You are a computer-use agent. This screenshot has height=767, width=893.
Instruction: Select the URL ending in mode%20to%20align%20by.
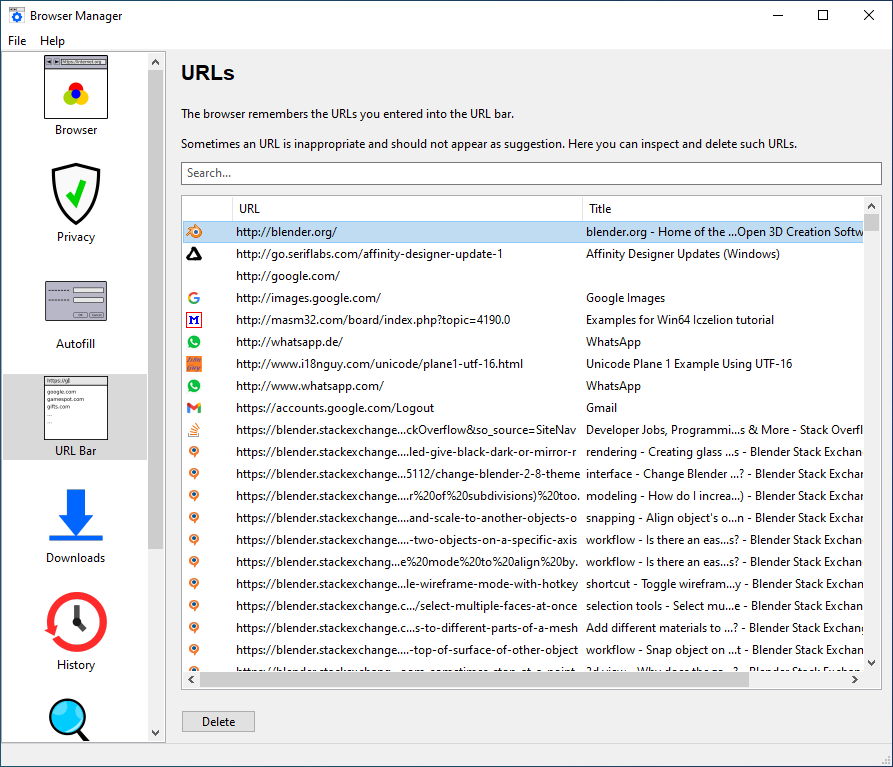click(407, 562)
